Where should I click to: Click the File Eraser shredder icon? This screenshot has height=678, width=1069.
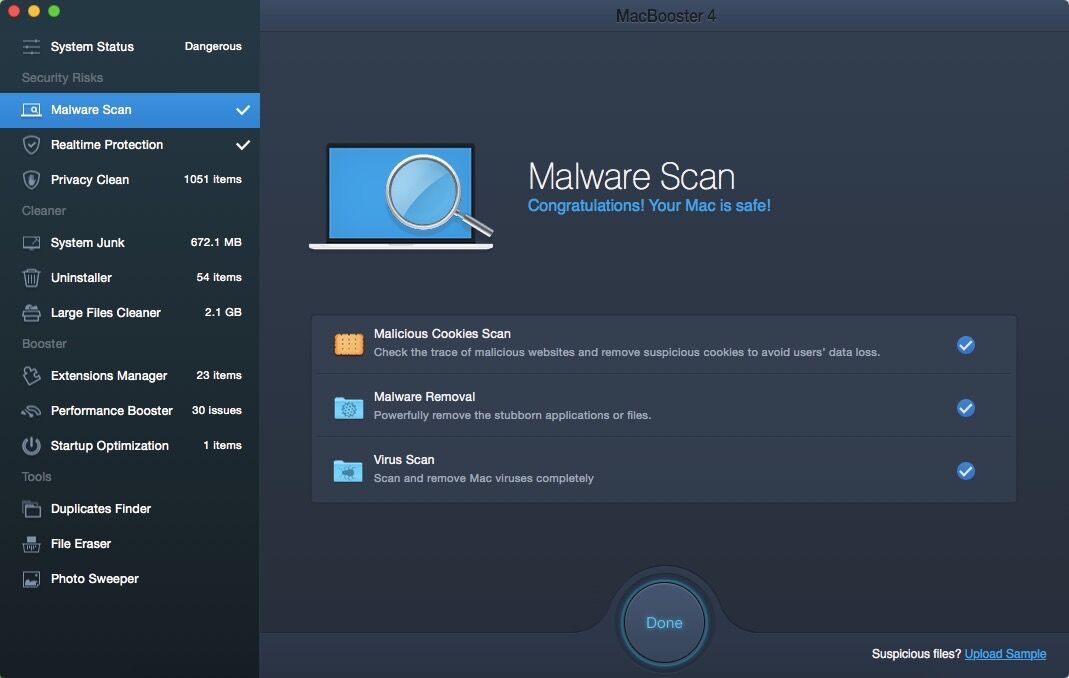tap(31, 544)
